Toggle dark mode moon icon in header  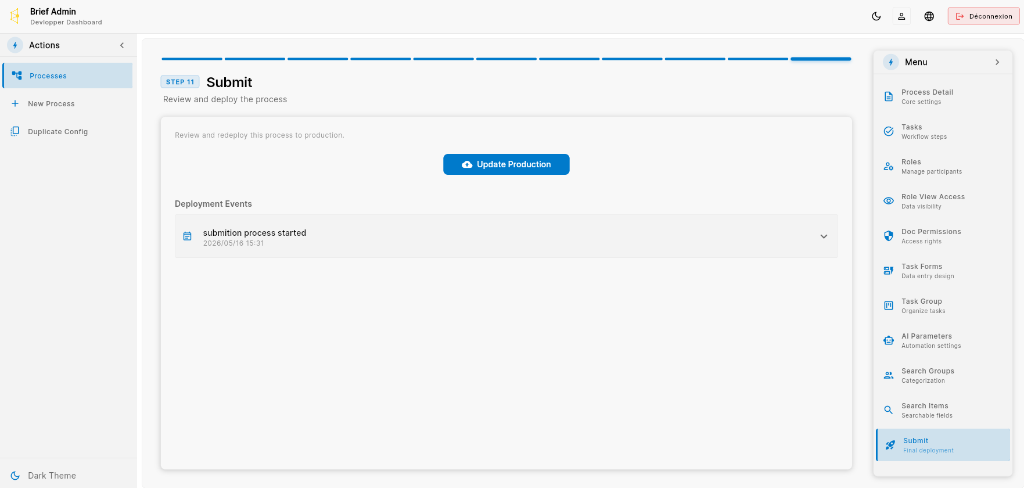click(x=876, y=16)
